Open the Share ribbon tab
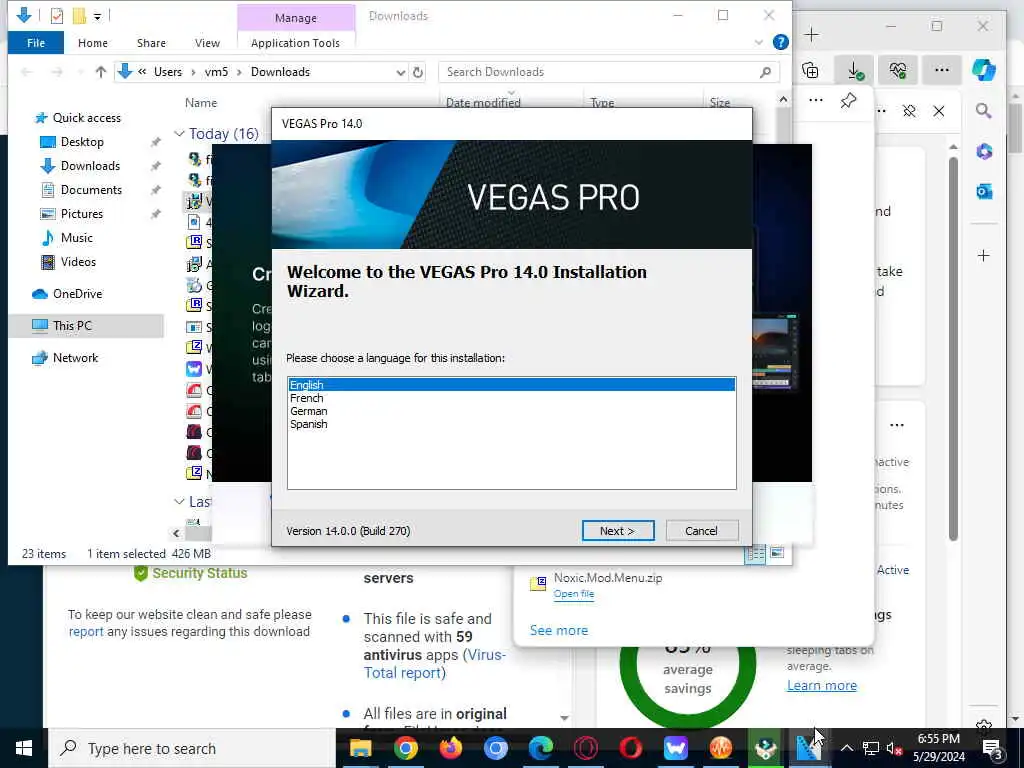 click(151, 43)
